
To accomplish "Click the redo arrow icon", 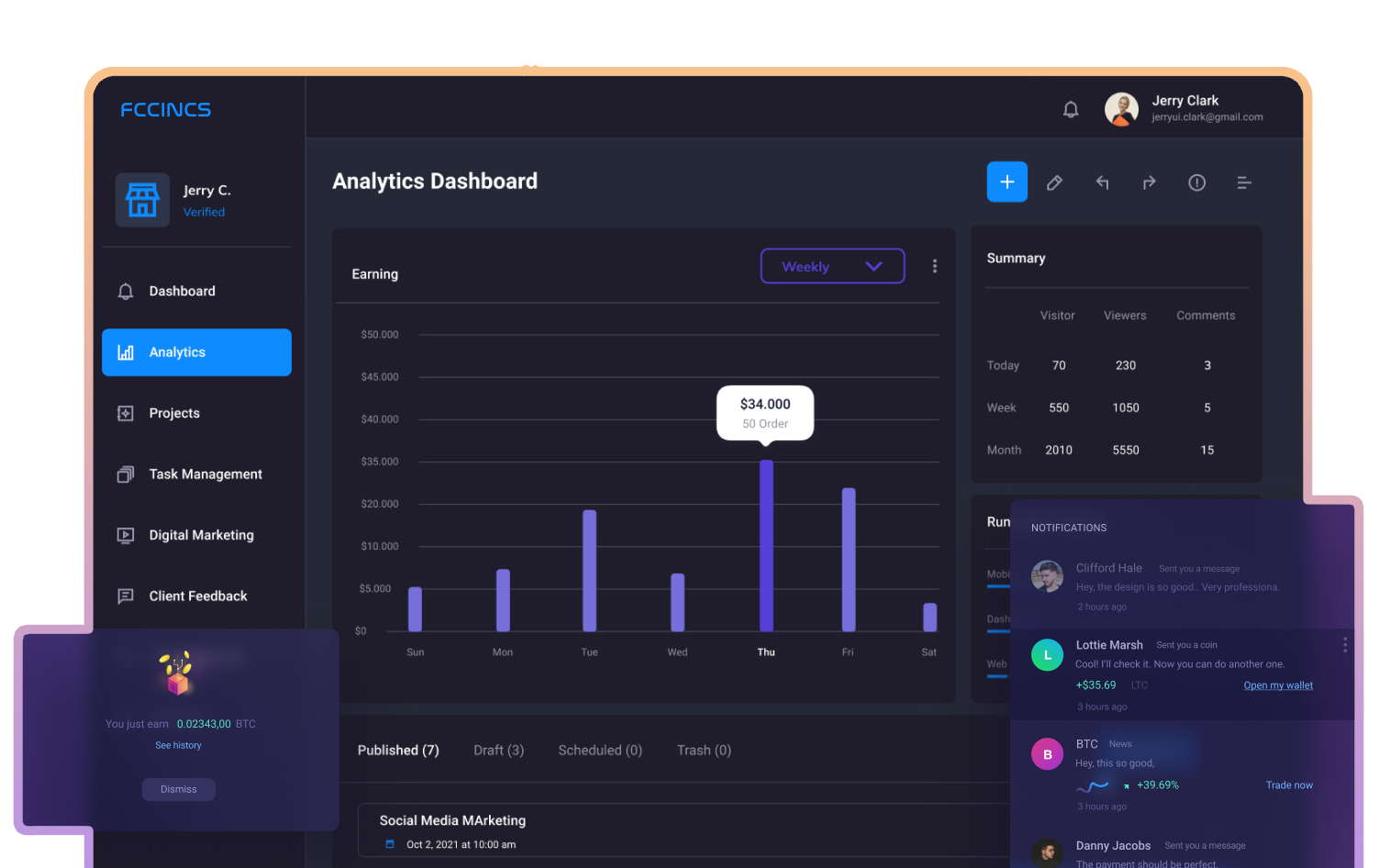I will click(1149, 183).
